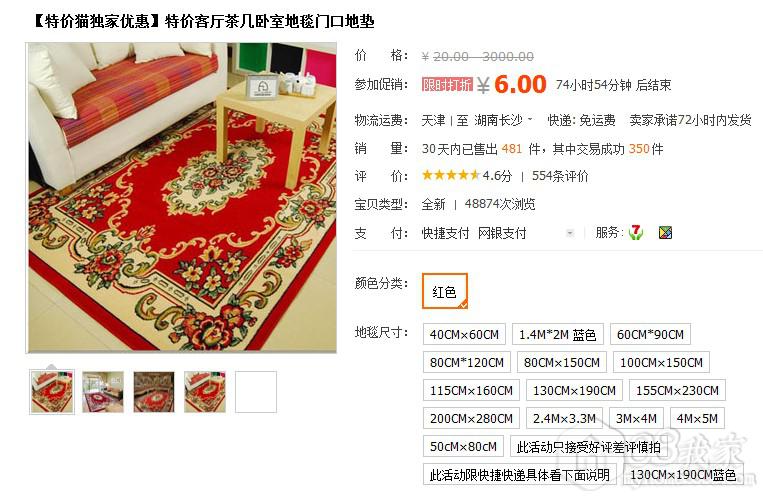Select the 红色 color option

tap(445, 291)
